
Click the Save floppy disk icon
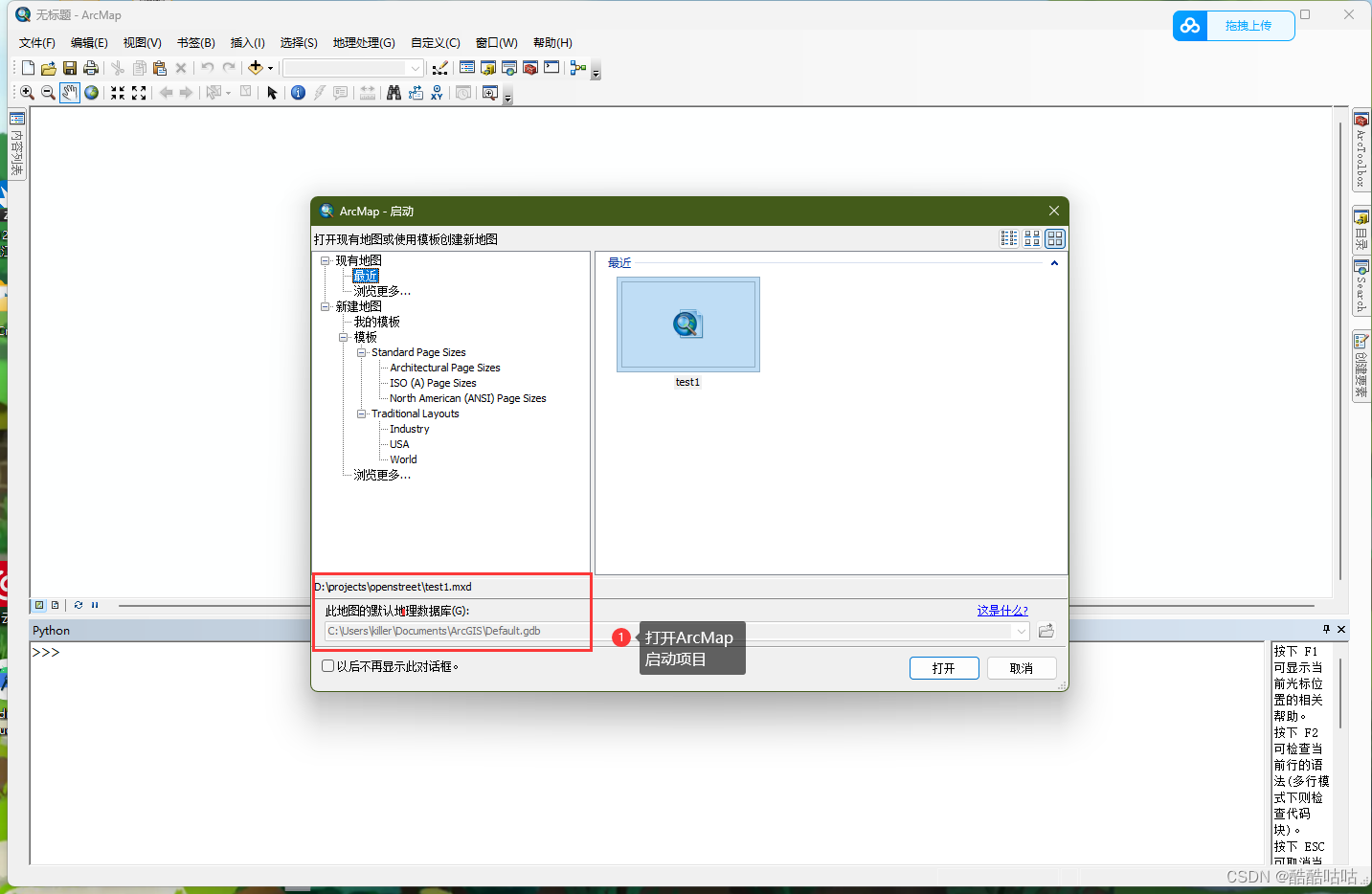tap(70, 68)
